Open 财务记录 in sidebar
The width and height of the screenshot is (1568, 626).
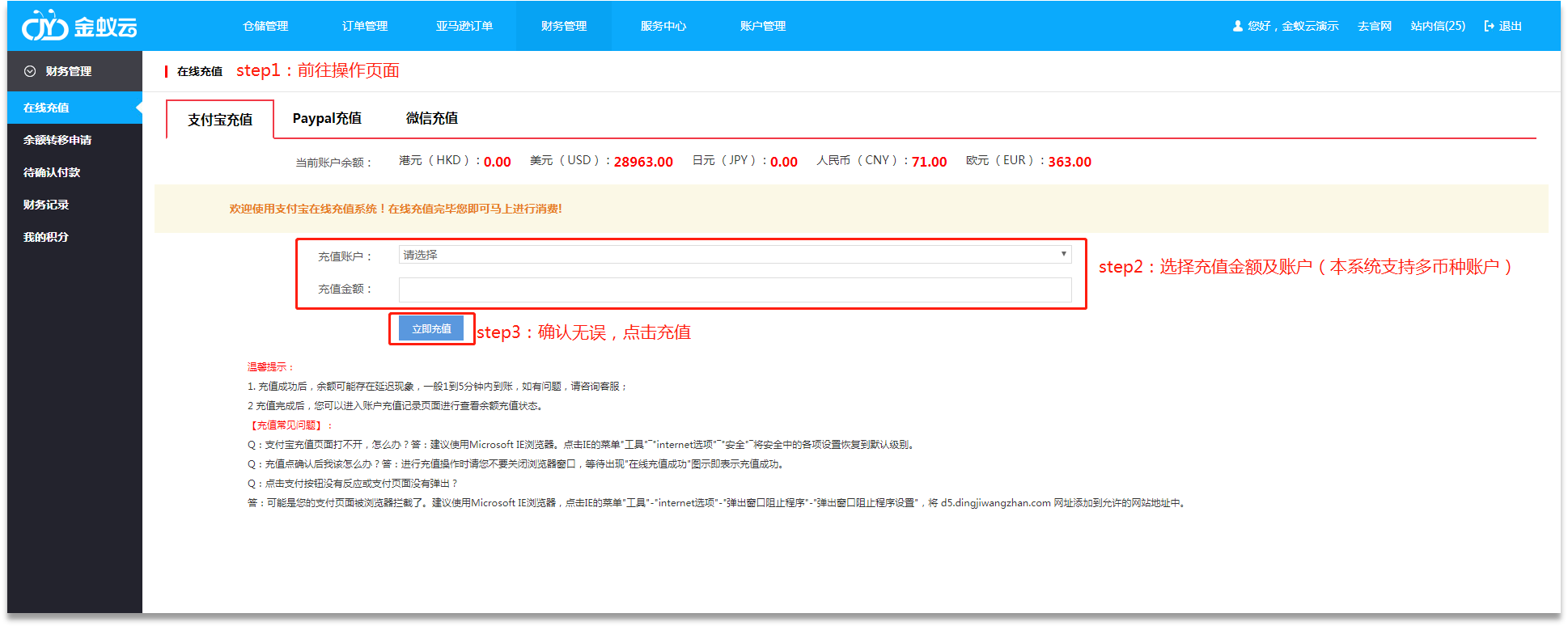coord(46,205)
